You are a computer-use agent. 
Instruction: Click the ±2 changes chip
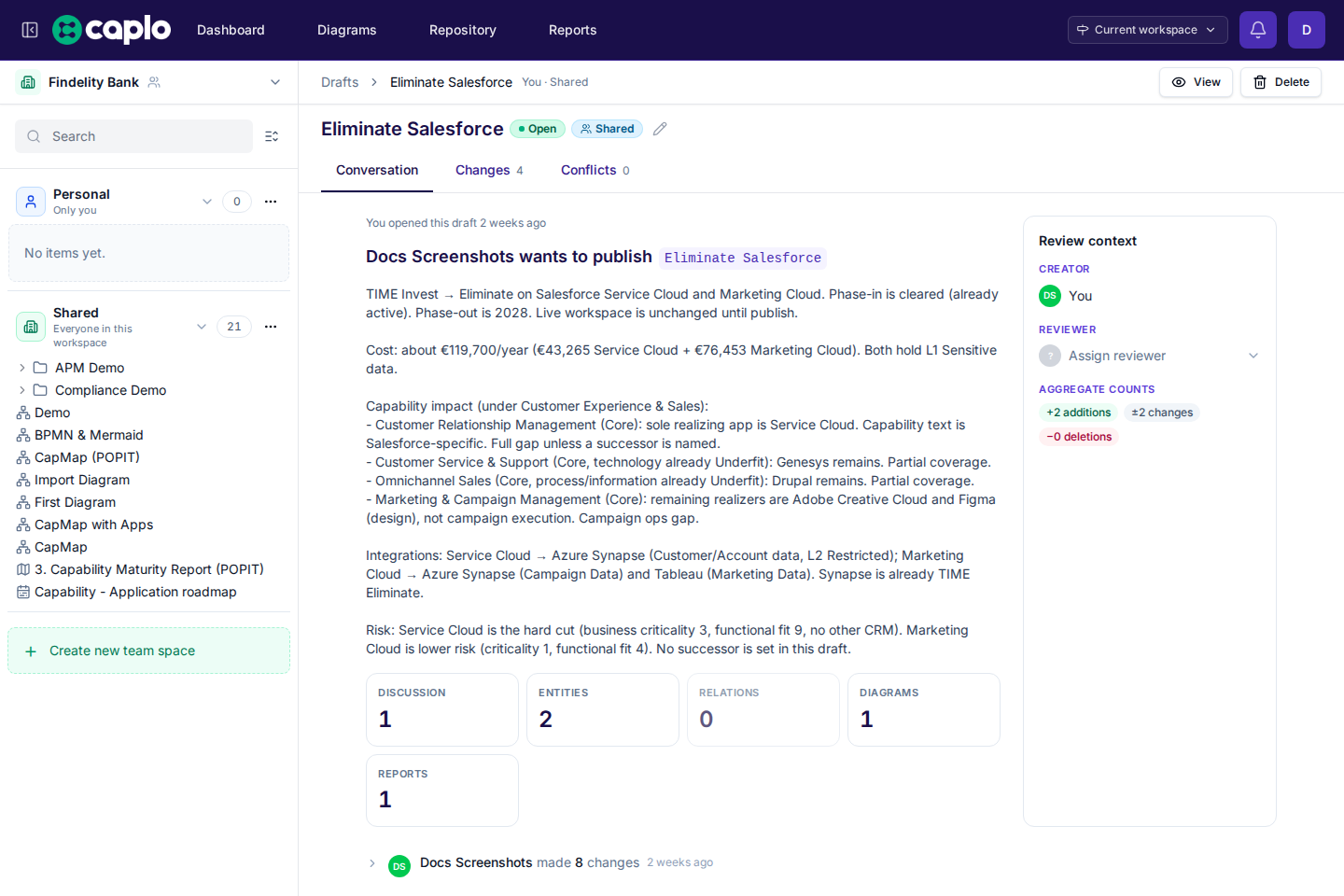coord(1162,413)
